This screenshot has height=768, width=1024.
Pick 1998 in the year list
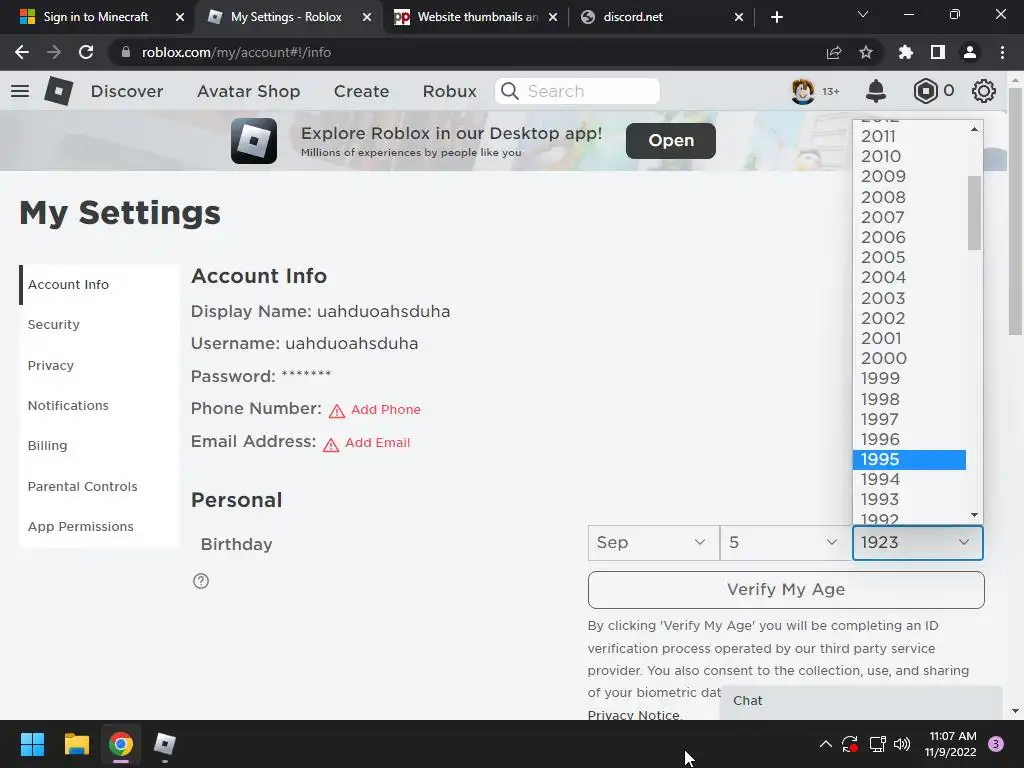pyautogui.click(x=909, y=399)
